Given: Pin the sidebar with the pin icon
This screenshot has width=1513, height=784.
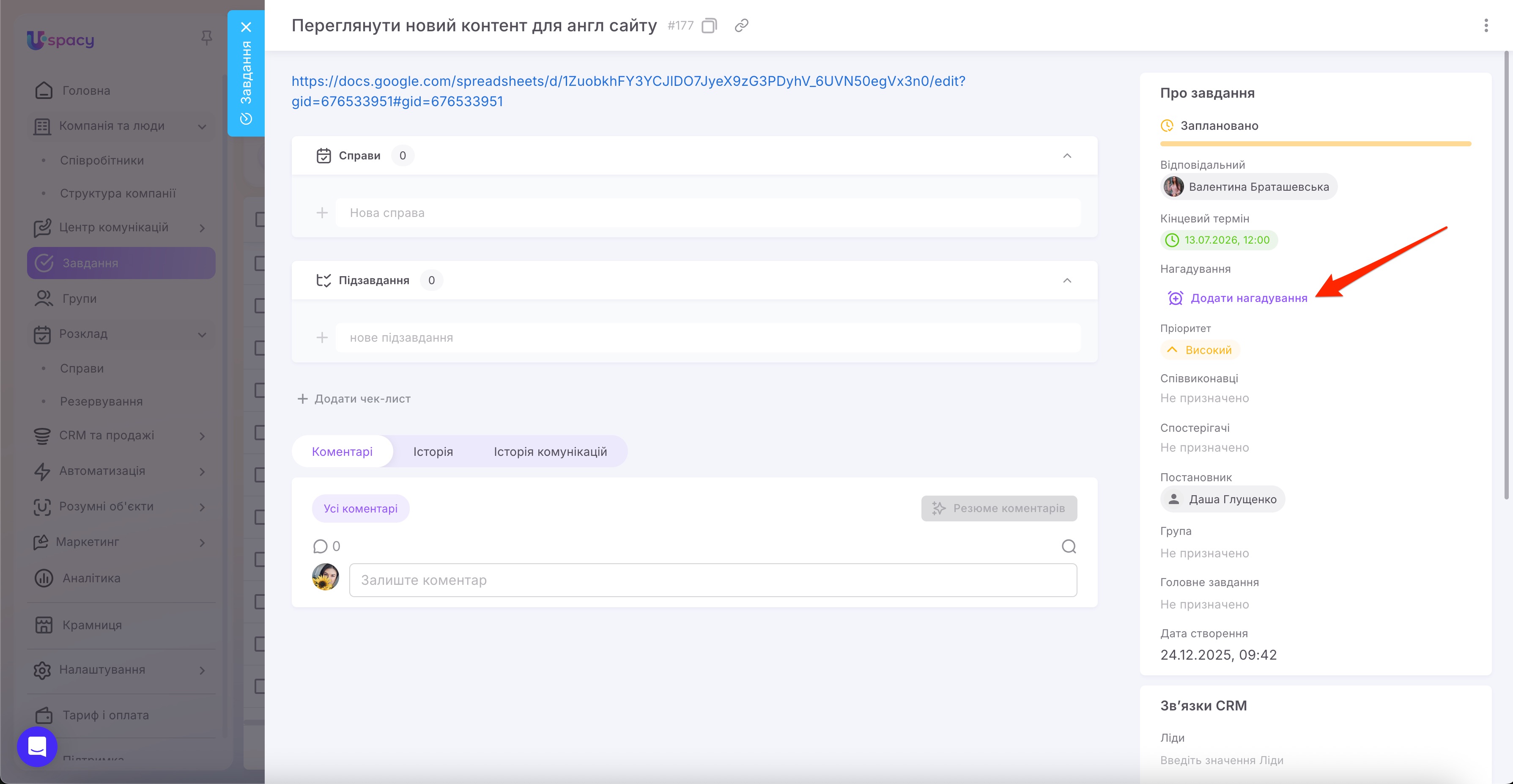Looking at the screenshot, I should [206, 38].
